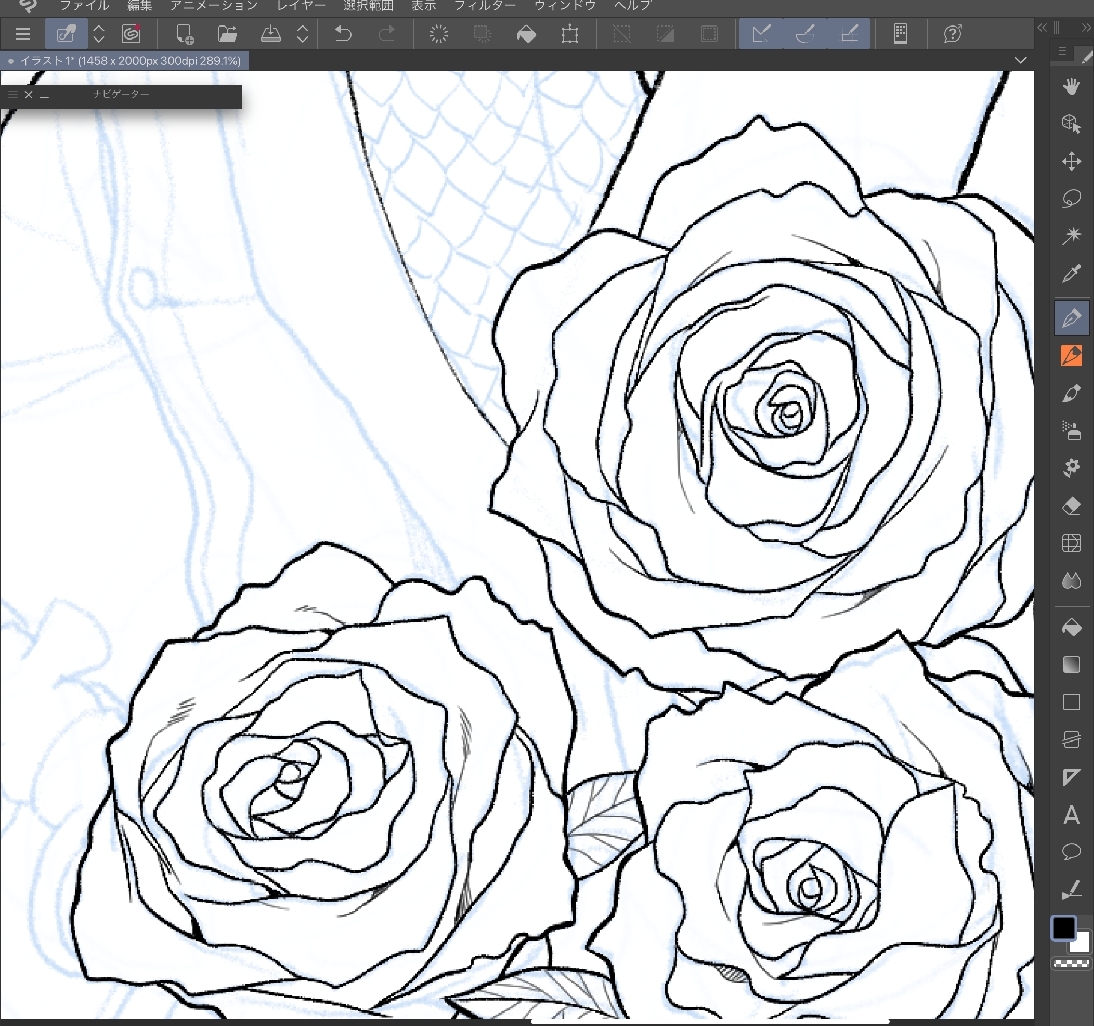Image resolution: width=1094 pixels, height=1026 pixels.
Task: Choose the Eyedropper tool
Action: point(1071,274)
